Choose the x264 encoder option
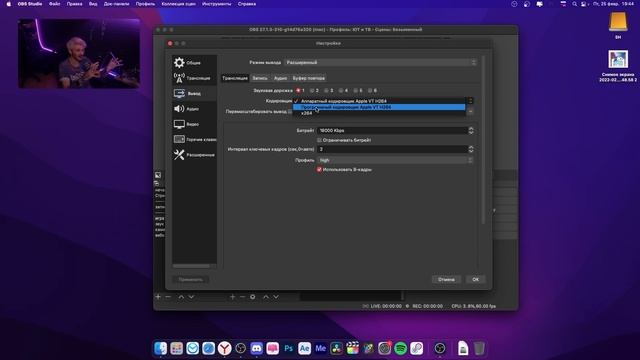The height and width of the screenshot is (360, 640). 379,113
